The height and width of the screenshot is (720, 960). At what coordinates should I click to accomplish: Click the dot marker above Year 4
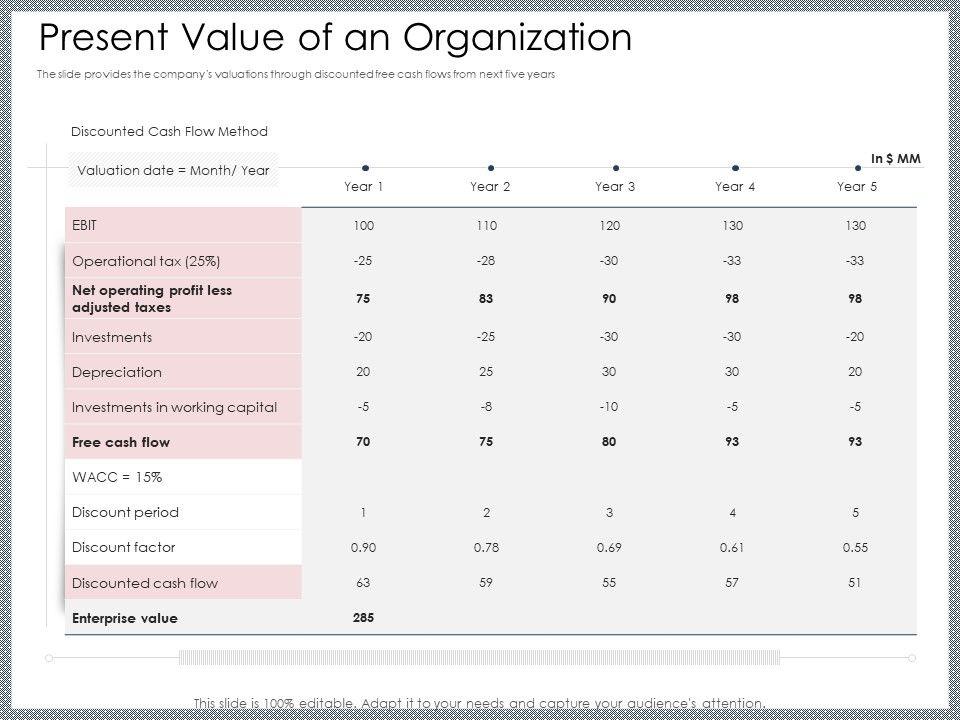(735, 168)
